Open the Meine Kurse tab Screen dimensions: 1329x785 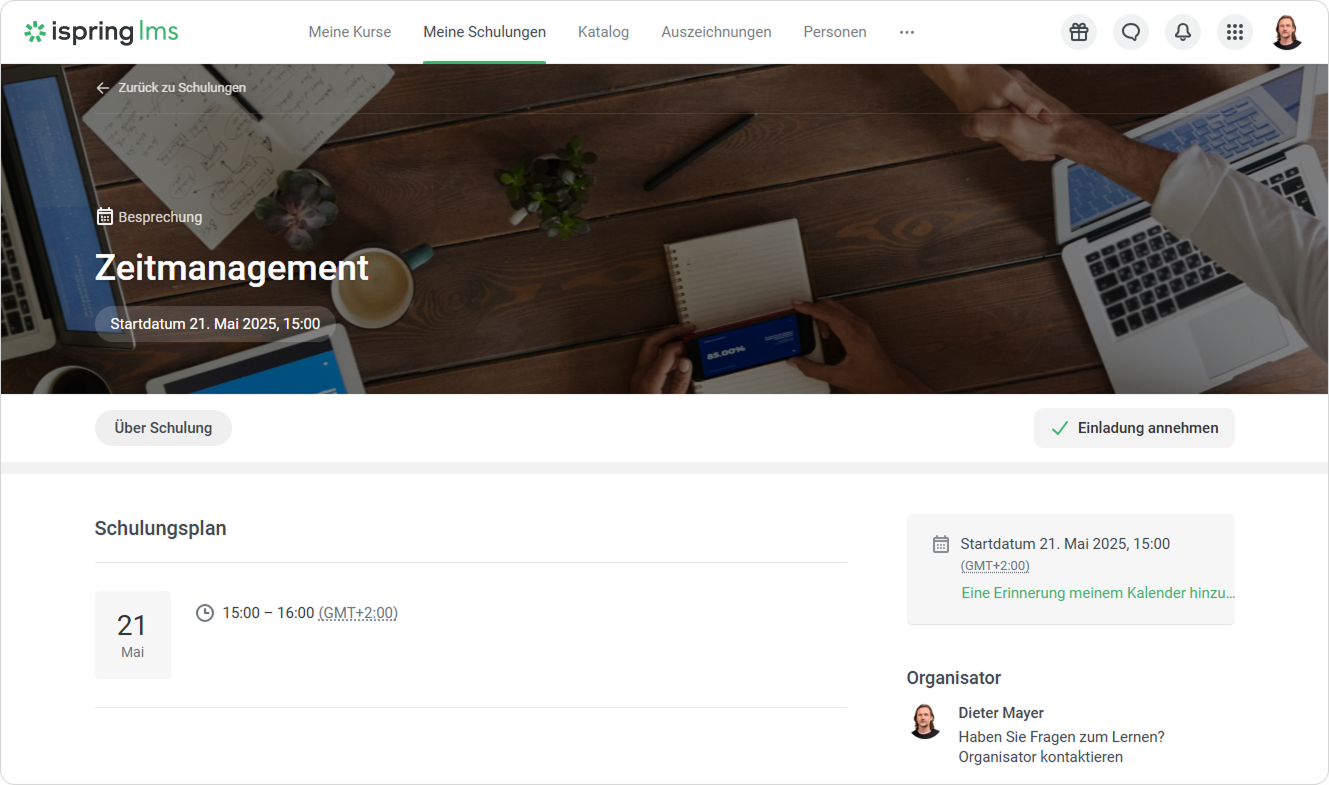coord(349,32)
